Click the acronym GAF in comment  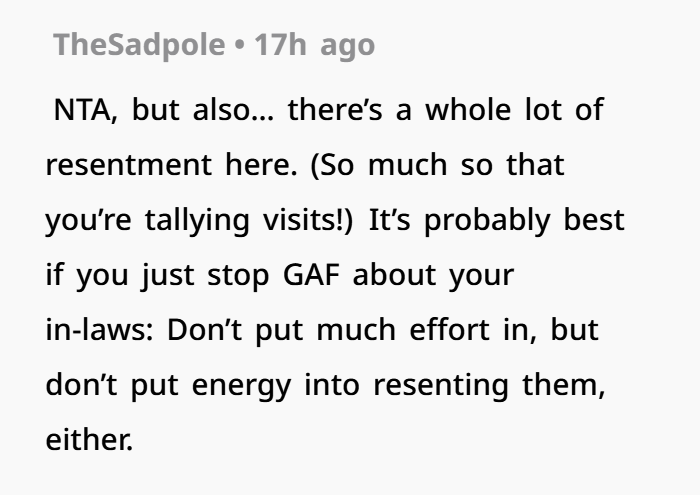pyautogui.click(x=311, y=275)
